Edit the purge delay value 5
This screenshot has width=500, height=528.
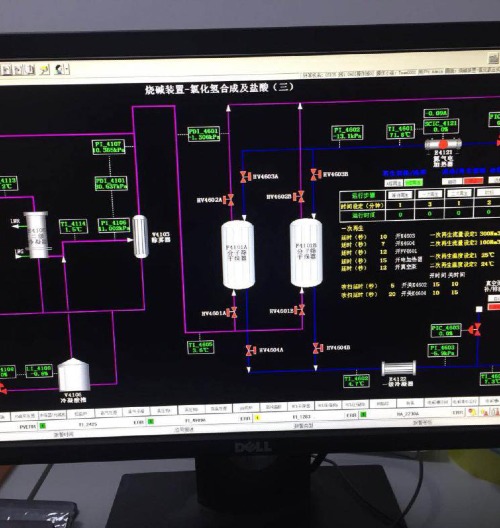(x=392, y=286)
